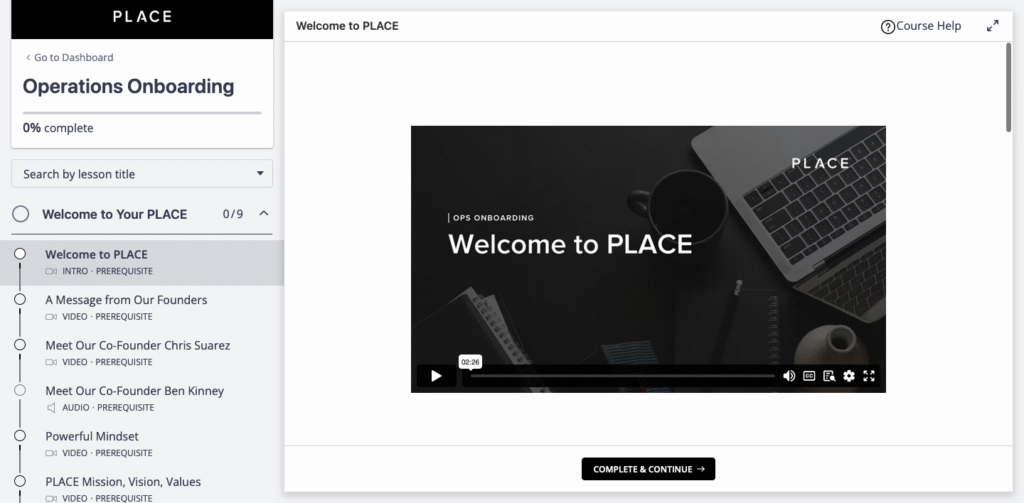Toggle completion circle for Powerful Mindset lesson
The width and height of the screenshot is (1024, 503).
(x=20, y=436)
